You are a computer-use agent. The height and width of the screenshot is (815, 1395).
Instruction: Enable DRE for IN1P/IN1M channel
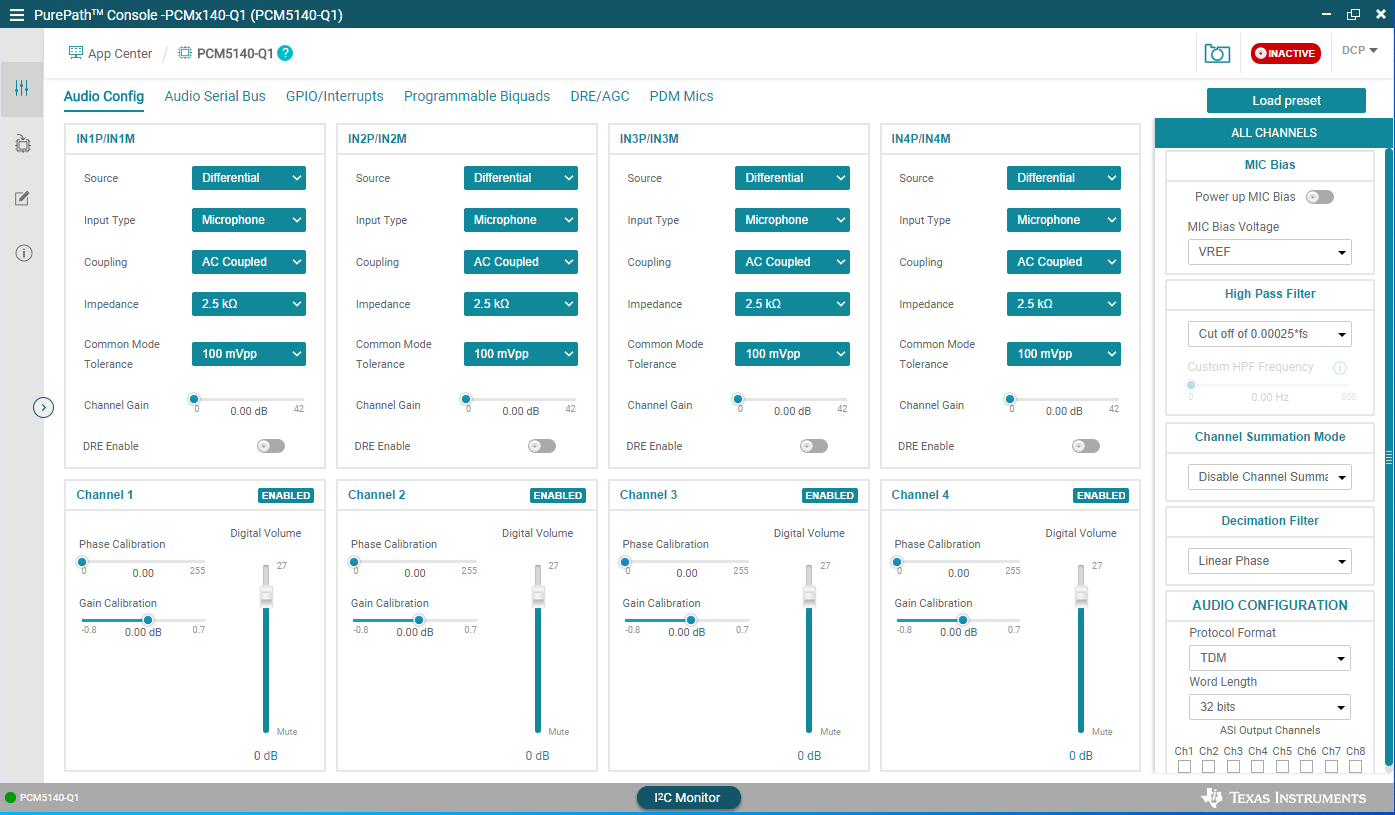tap(270, 446)
